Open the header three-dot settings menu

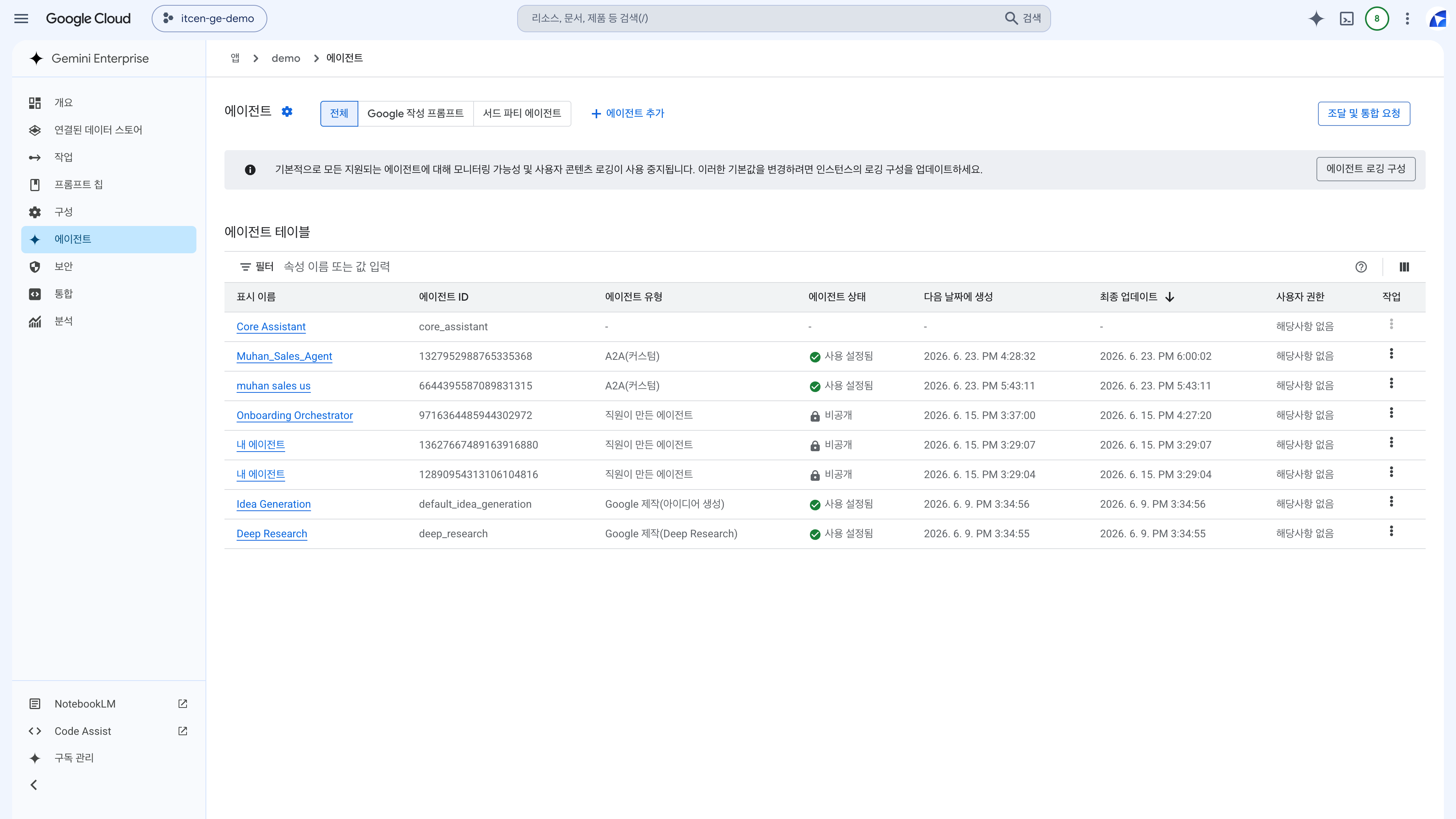tap(1407, 19)
